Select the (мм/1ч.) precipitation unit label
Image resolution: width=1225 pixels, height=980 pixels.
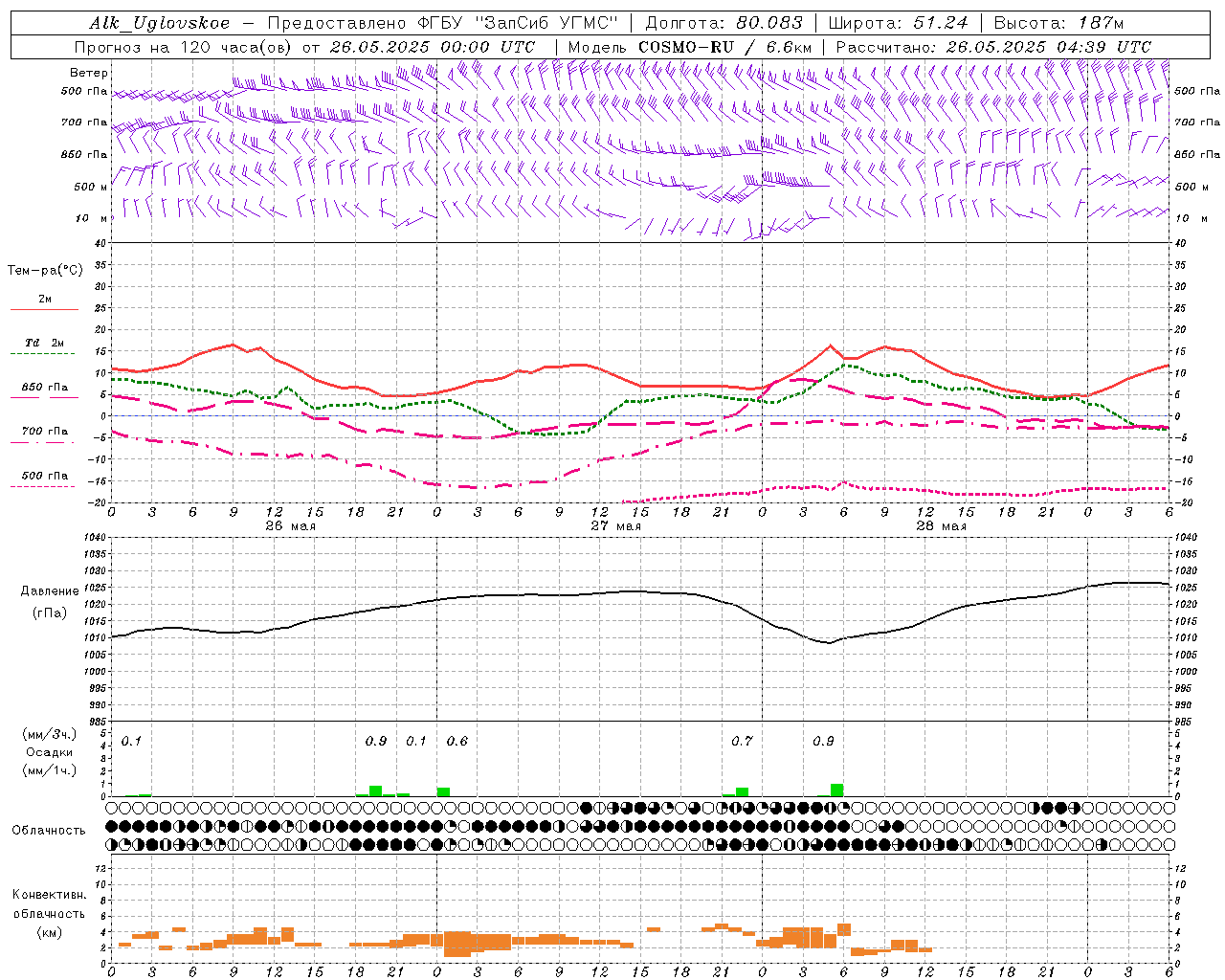tap(49, 770)
